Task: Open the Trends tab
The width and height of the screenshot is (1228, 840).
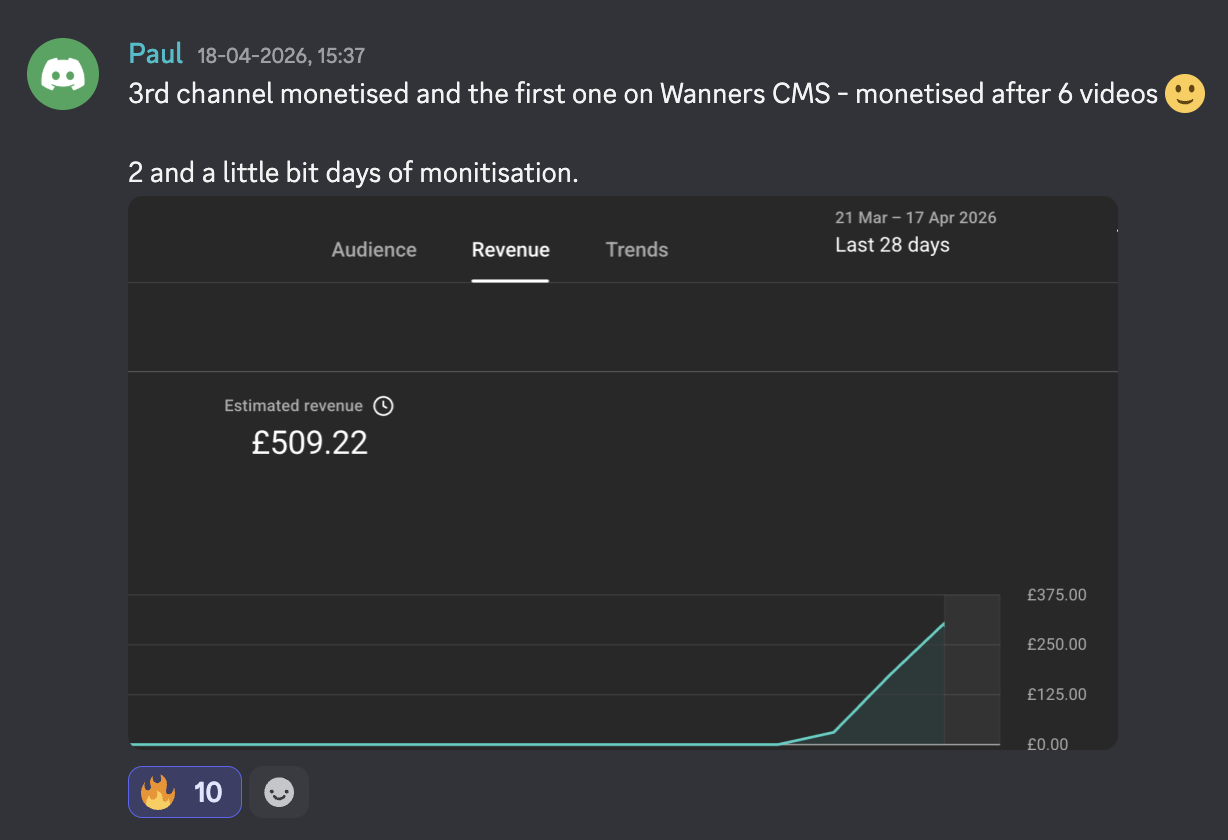Action: click(x=637, y=250)
